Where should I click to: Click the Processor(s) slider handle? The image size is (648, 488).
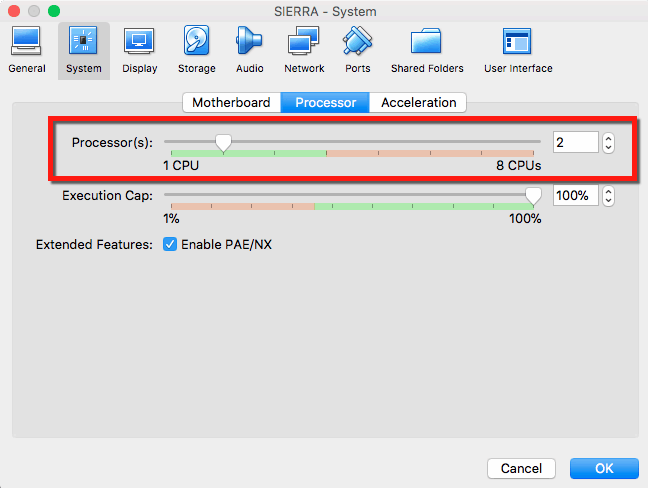[224, 143]
